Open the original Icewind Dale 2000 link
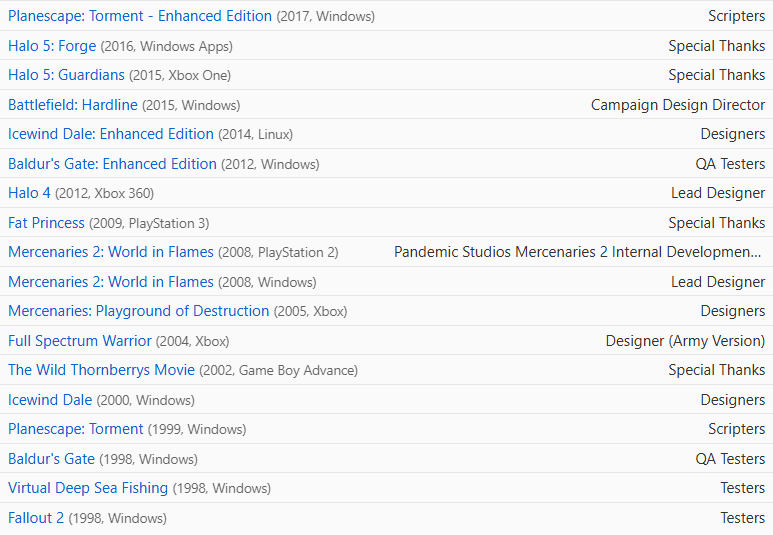 (x=50, y=399)
